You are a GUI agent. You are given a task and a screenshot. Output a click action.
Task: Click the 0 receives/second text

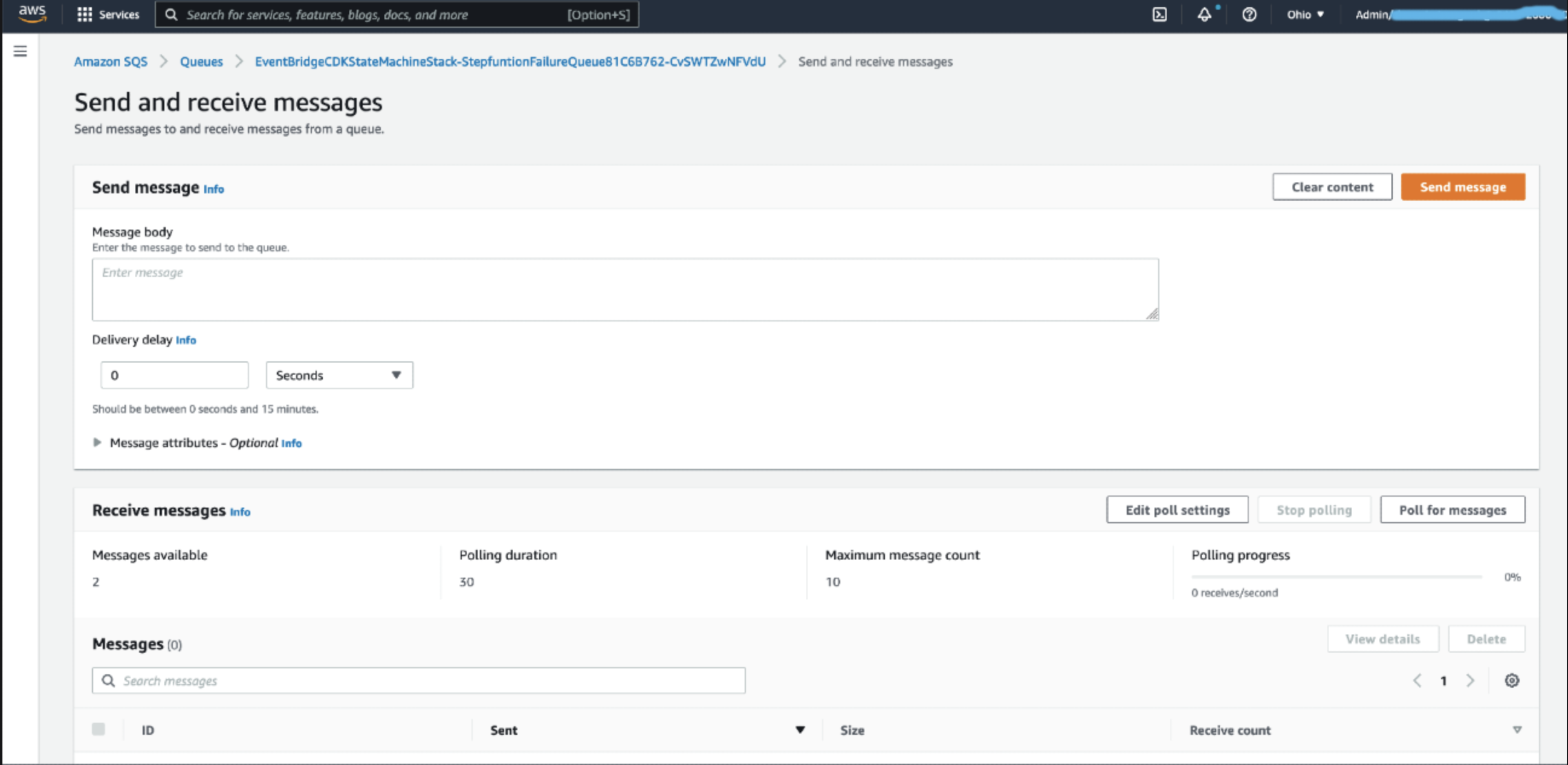[x=1234, y=593]
